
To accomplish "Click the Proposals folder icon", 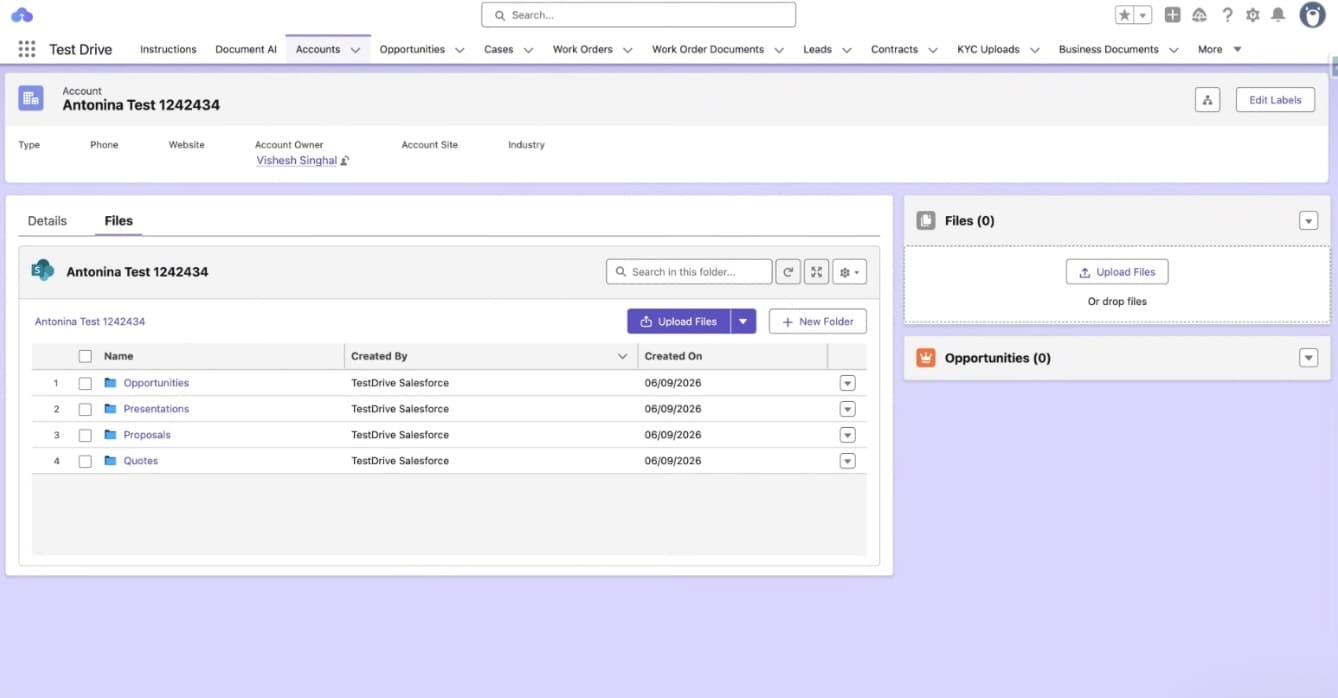I will [111, 435].
